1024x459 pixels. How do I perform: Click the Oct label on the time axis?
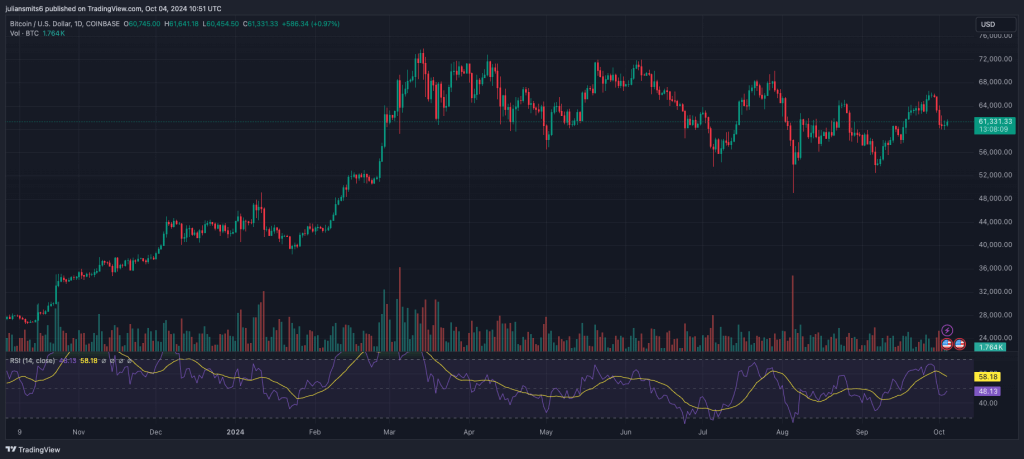point(939,432)
